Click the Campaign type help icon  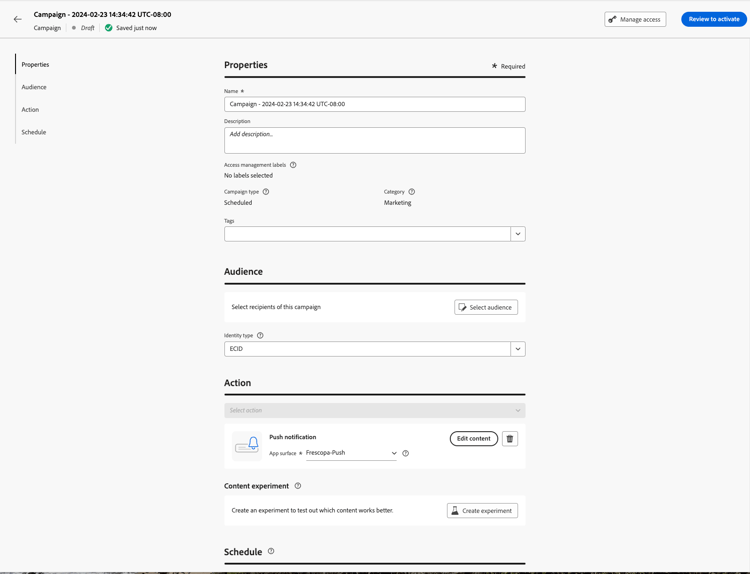266,192
